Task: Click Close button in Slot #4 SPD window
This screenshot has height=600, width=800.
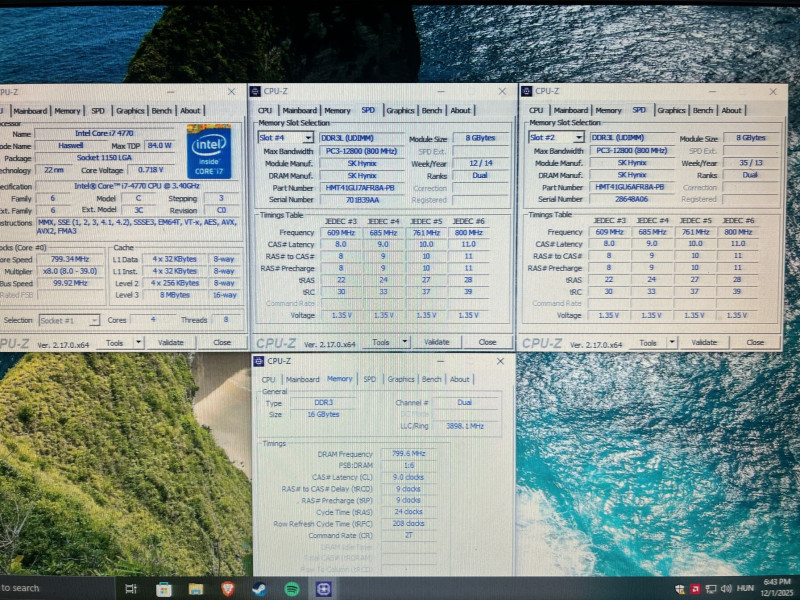Action: click(x=487, y=342)
